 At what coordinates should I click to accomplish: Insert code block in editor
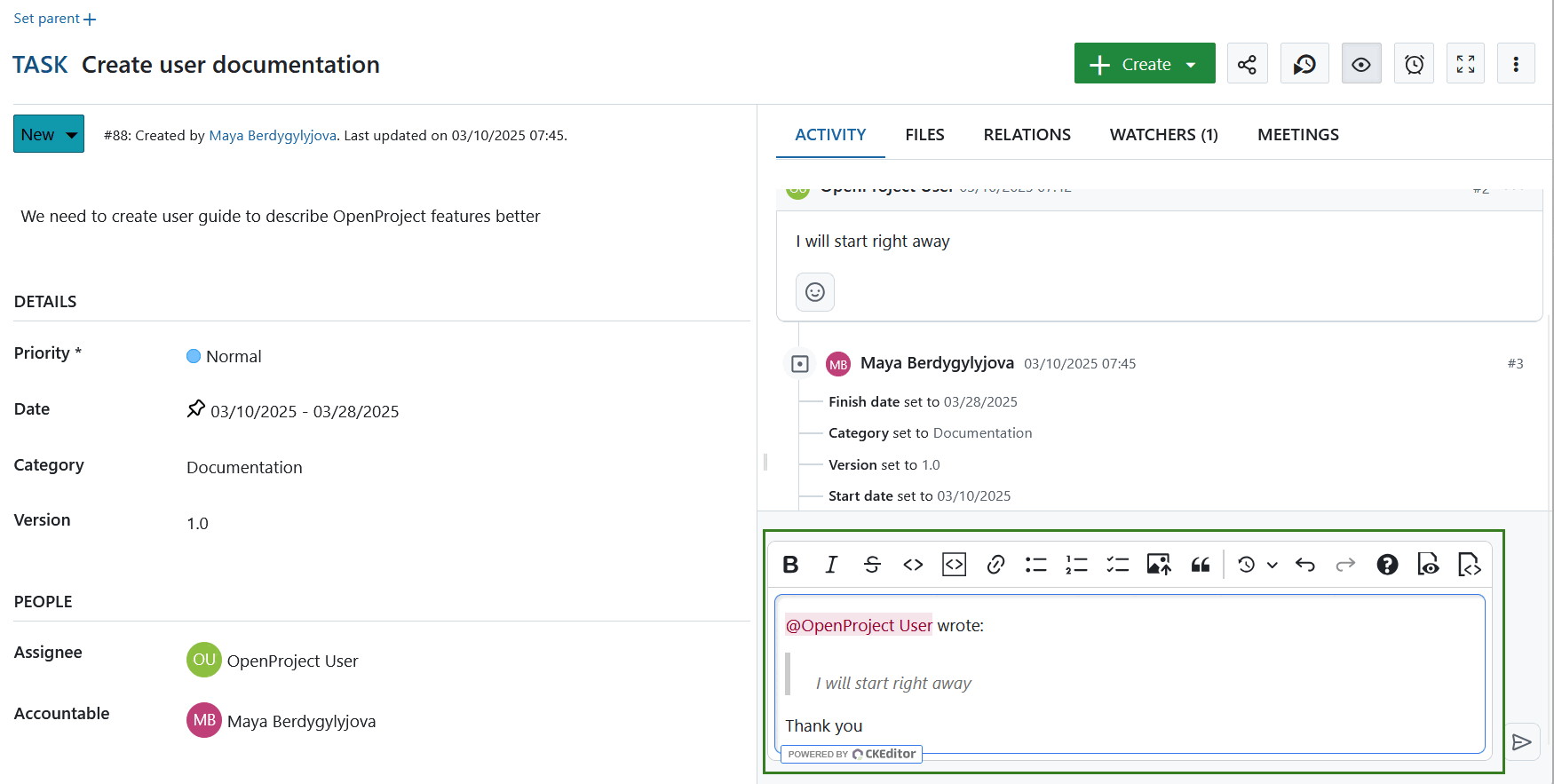pos(954,565)
